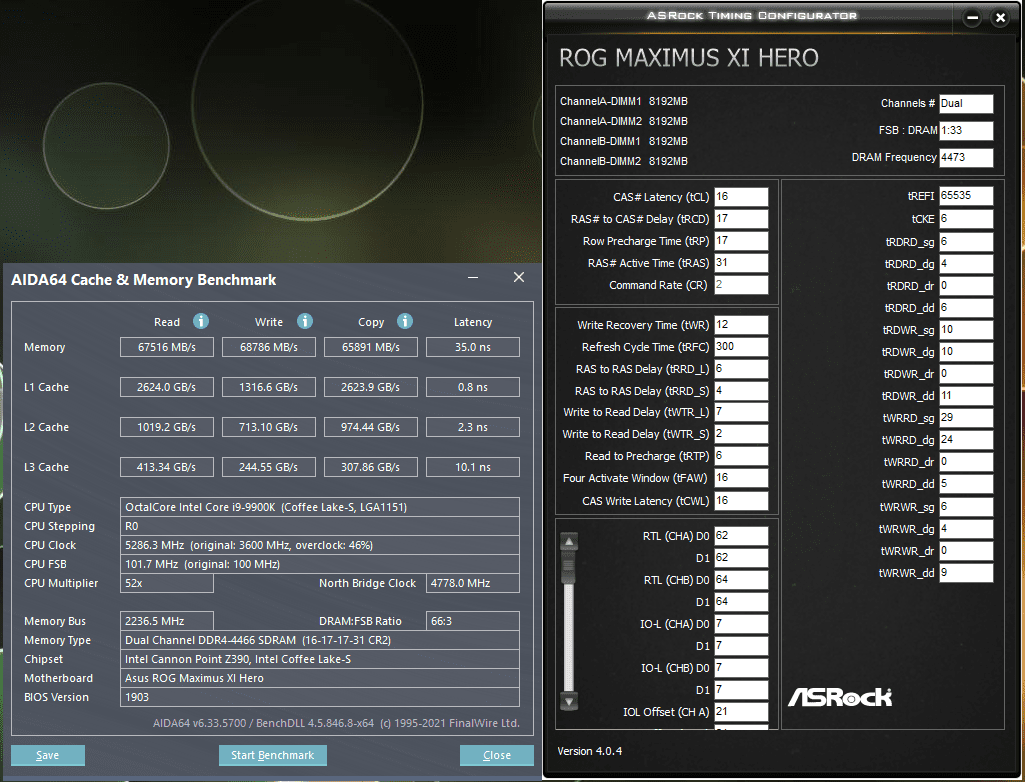Click the Memory Bus value 2236.5 MHz
This screenshot has width=1025, height=782.
tap(167, 621)
